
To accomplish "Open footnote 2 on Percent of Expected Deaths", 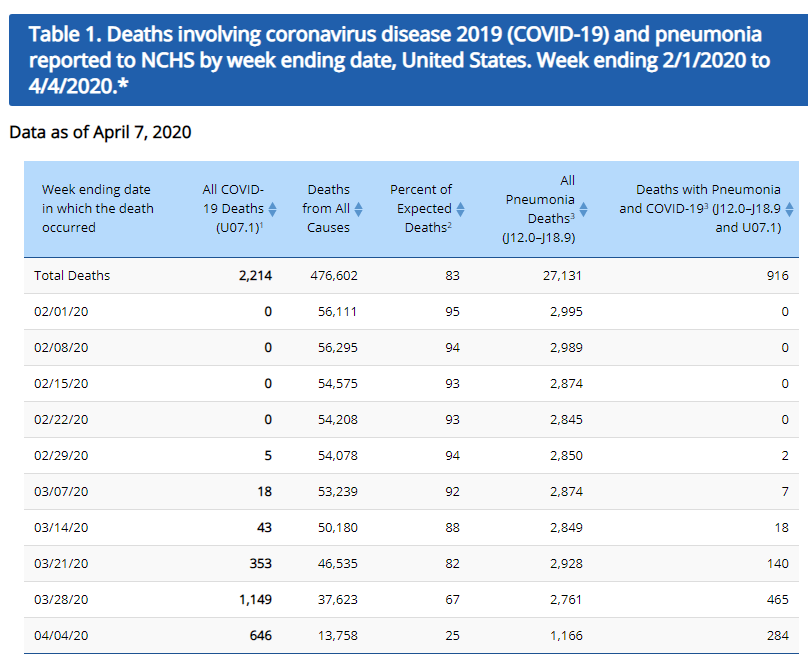I will click(450, 225).
